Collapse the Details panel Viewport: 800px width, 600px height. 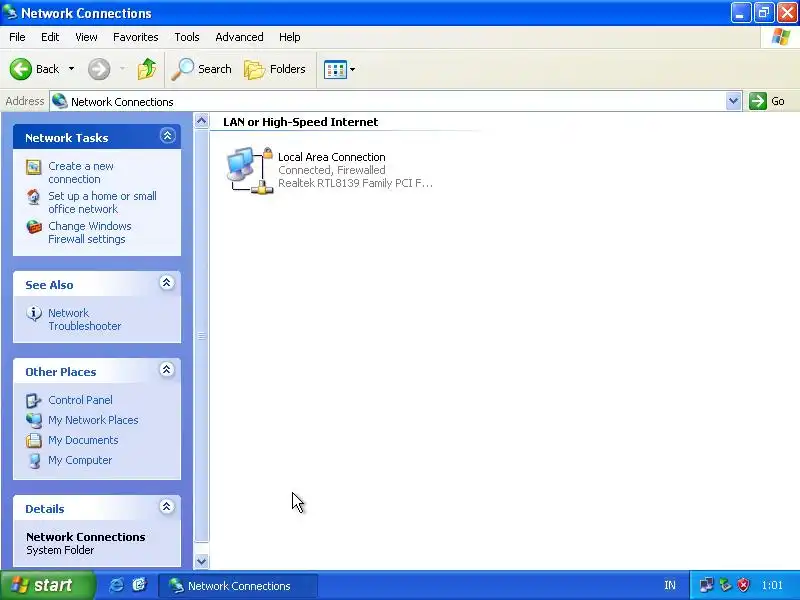166,507
